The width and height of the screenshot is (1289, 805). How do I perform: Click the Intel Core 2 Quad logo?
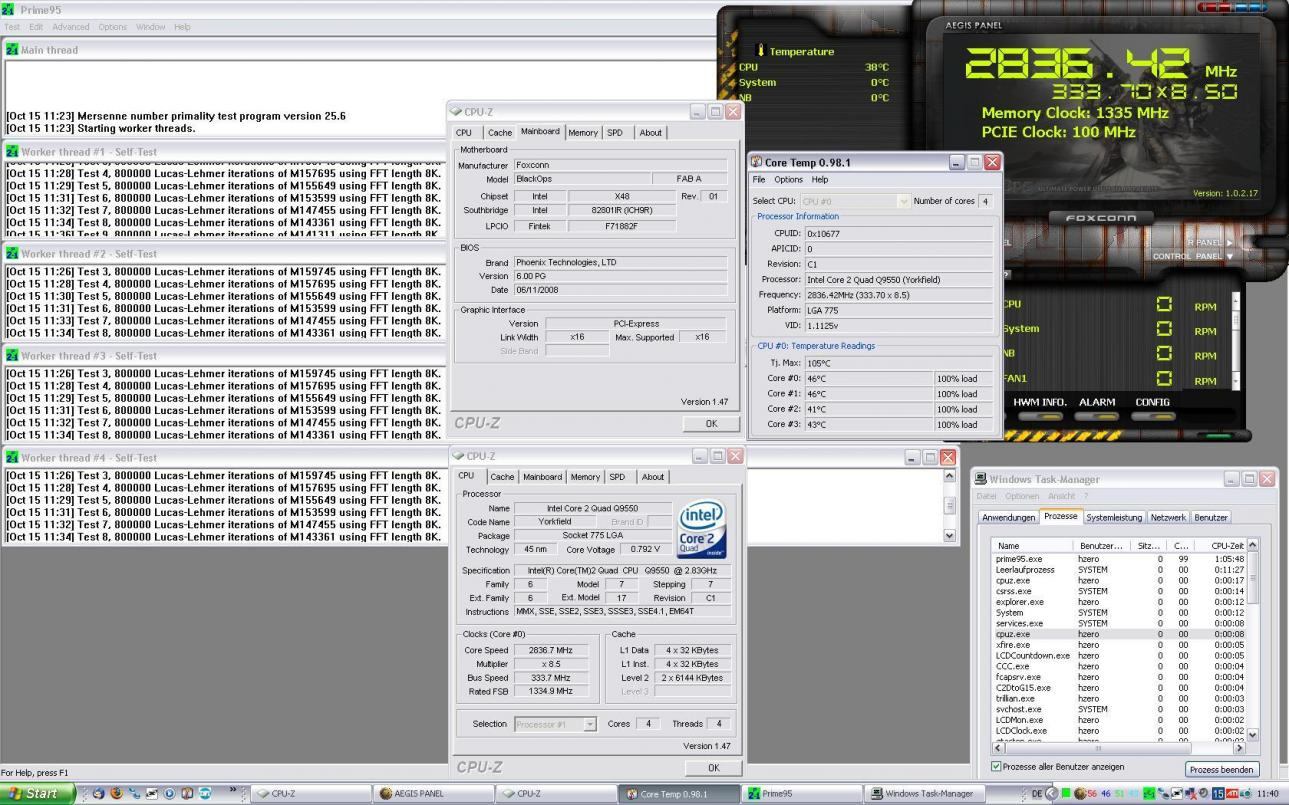point(702,530)
